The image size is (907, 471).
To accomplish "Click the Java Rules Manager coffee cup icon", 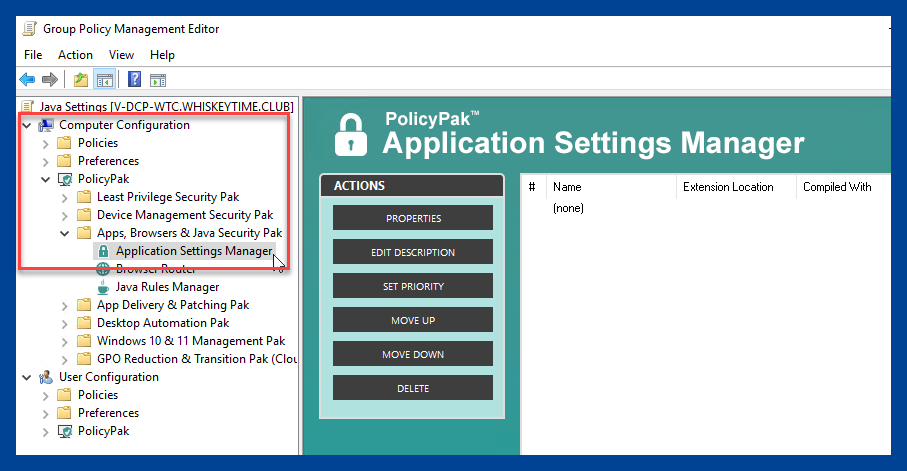I will click(x=103, y=287).
